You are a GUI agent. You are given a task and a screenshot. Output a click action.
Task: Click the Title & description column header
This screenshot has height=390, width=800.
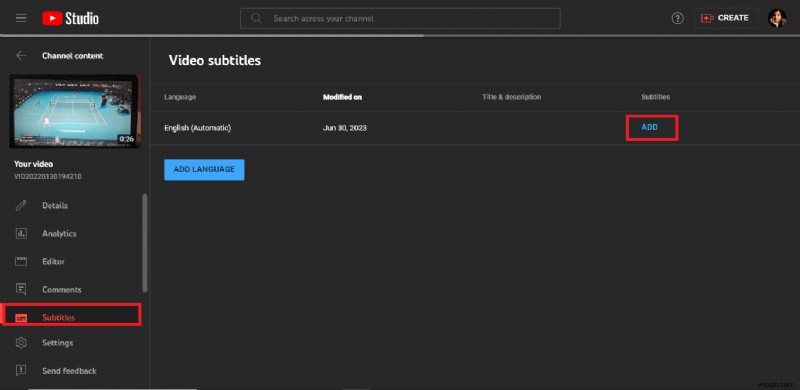point(511,97)
